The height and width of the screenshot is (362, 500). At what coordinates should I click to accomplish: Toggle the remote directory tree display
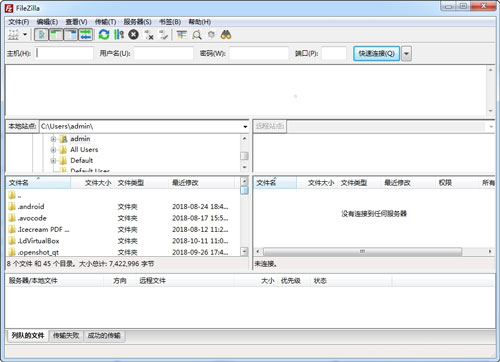coord(71,35)
